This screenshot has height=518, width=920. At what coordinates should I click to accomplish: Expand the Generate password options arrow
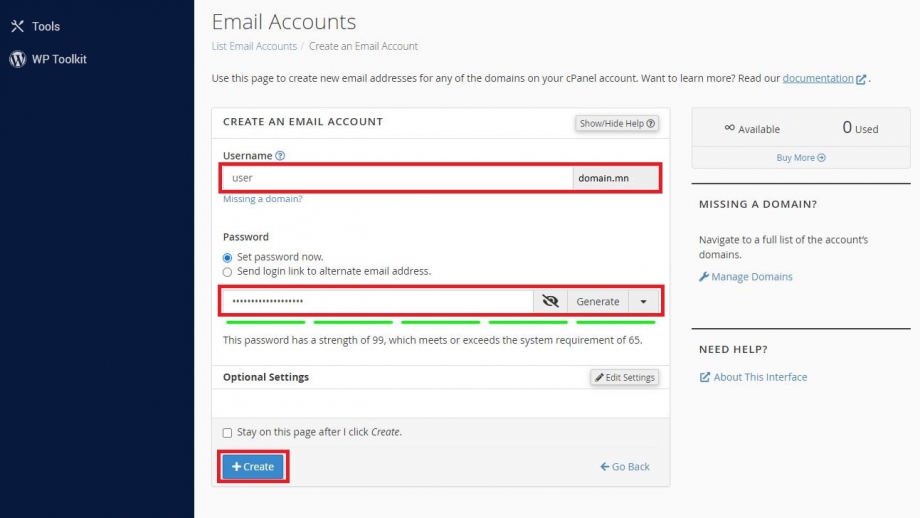pos(643,301)
